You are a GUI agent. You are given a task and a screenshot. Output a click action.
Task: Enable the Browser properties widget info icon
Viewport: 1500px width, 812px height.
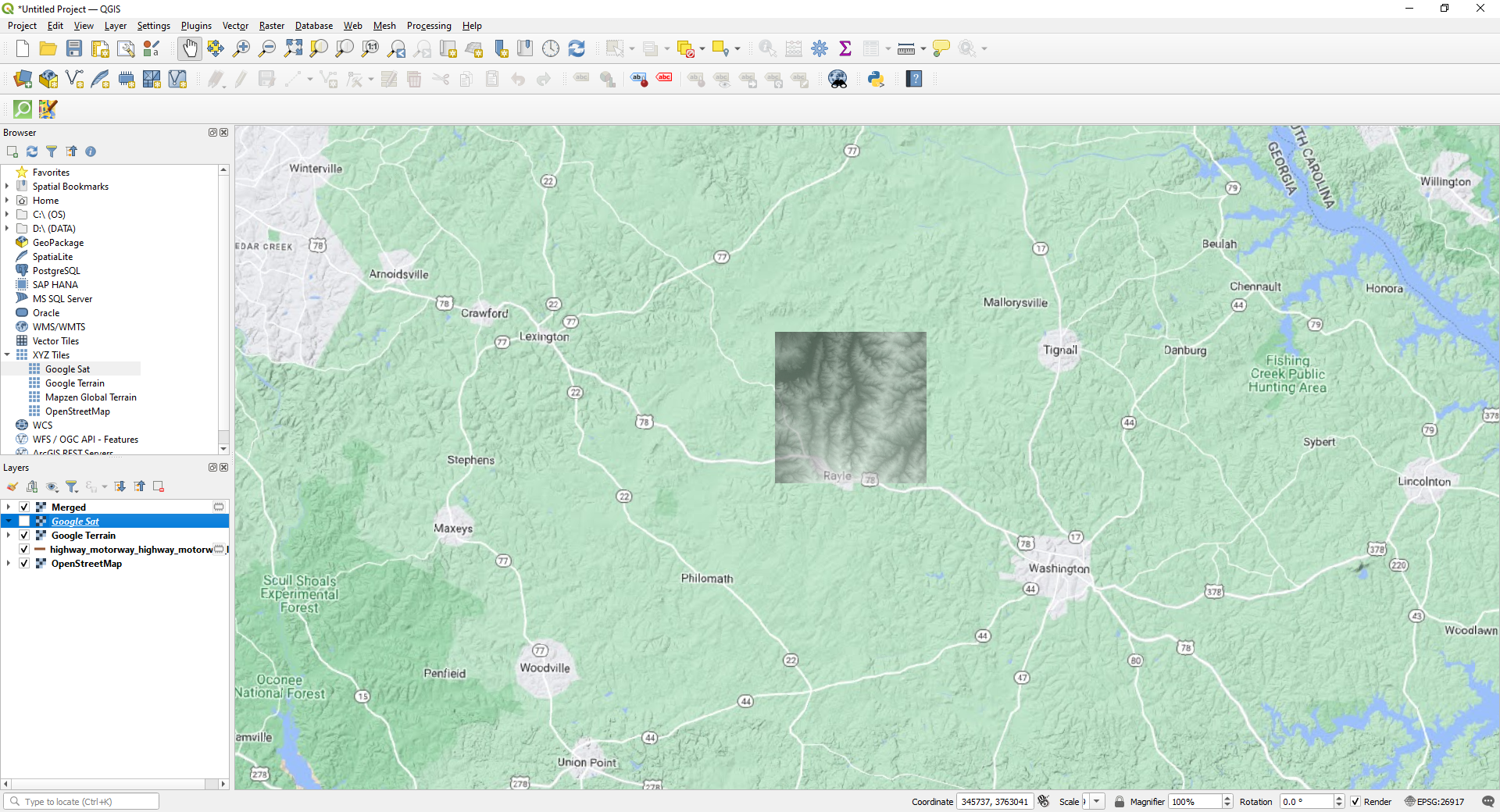91,151
